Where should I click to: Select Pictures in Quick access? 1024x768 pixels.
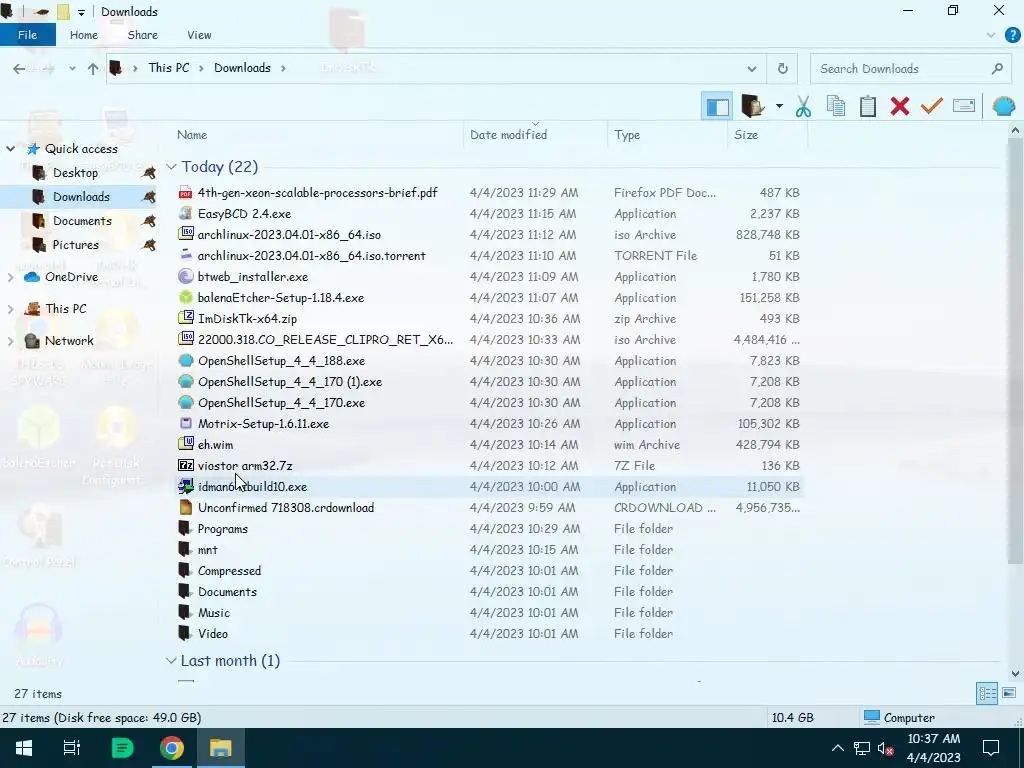pos(76,245)
